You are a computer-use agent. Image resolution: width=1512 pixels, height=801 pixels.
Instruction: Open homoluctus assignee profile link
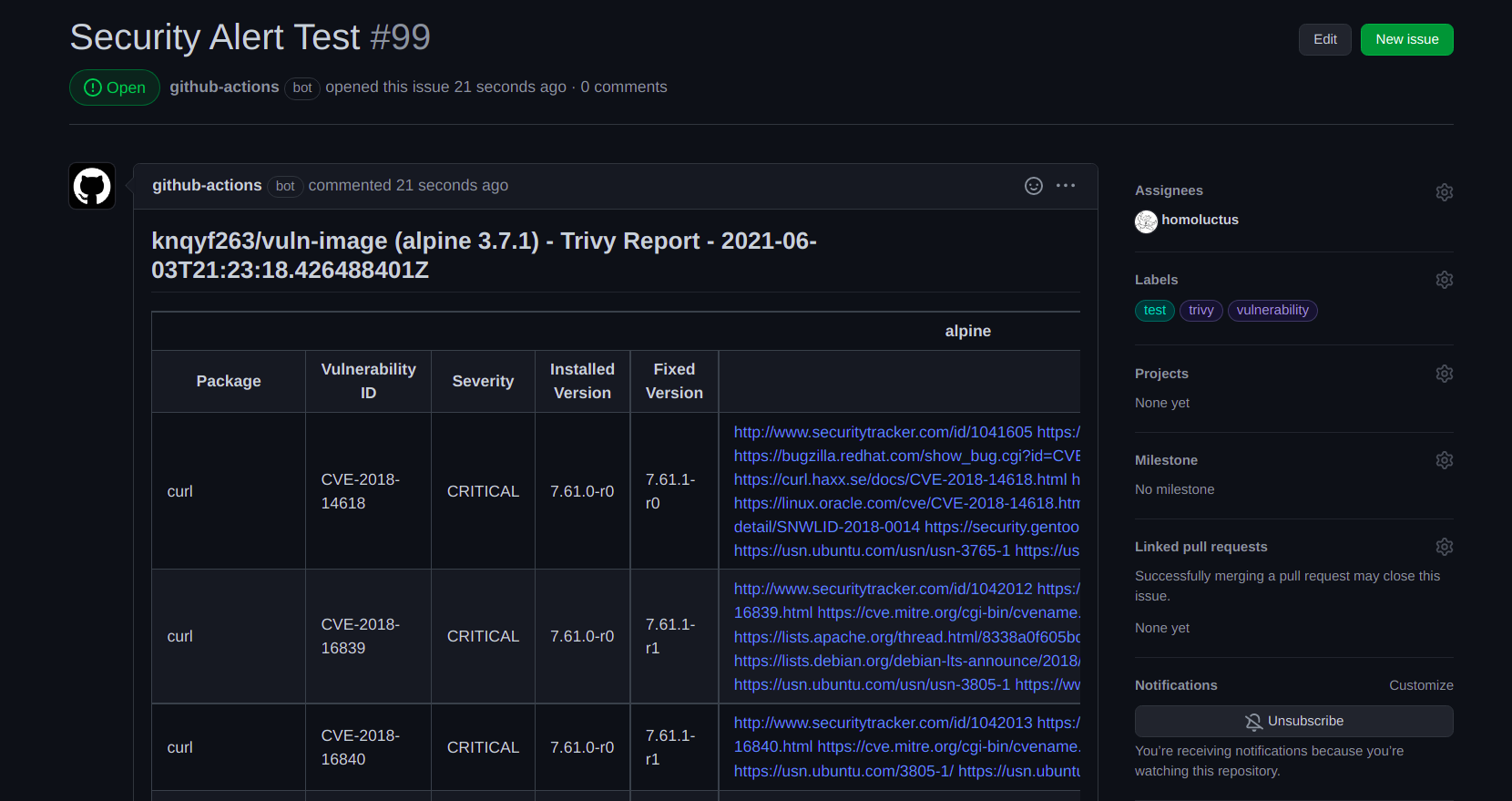click(1200, 220)
